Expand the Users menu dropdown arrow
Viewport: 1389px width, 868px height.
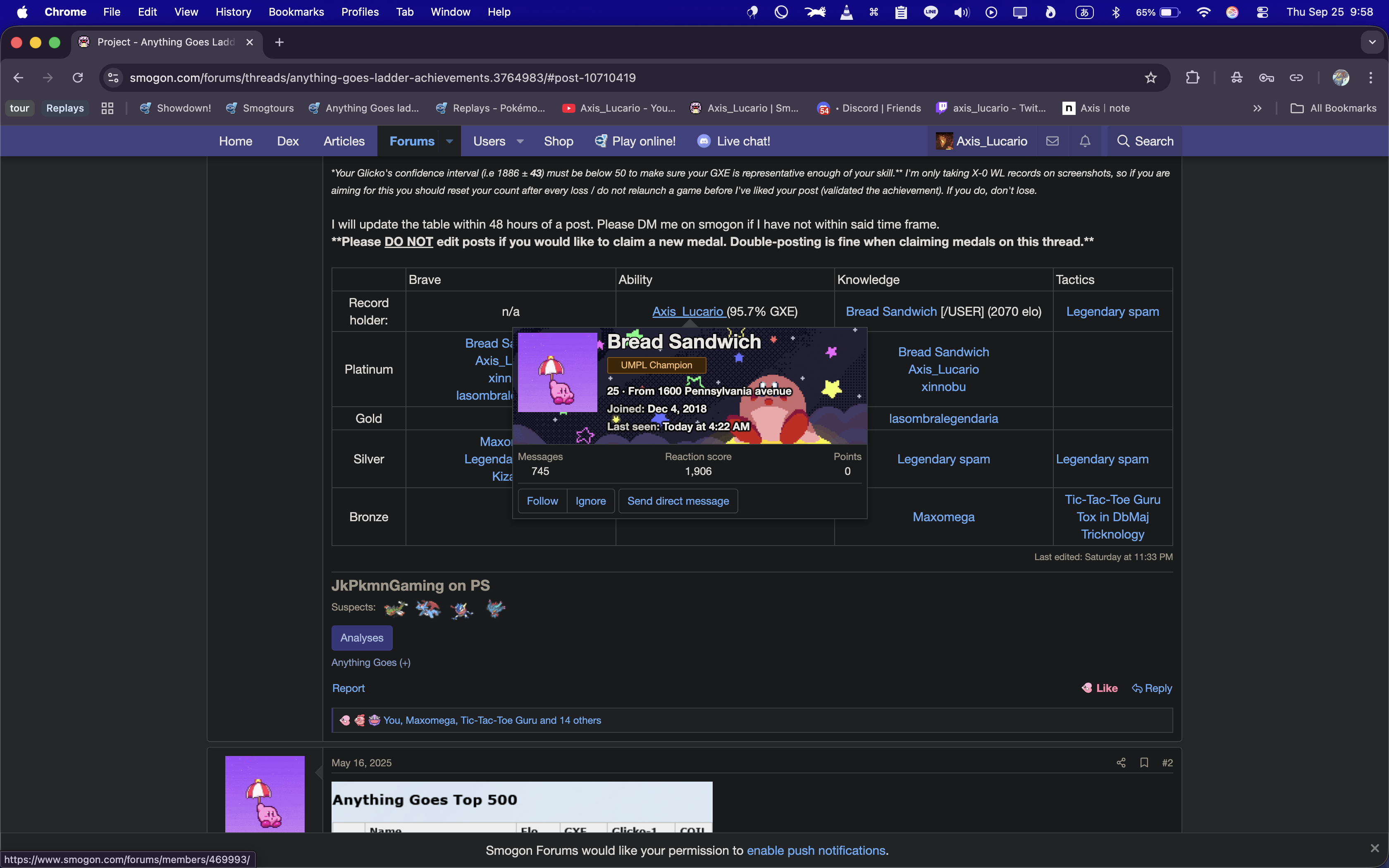(x=520, y=141)
